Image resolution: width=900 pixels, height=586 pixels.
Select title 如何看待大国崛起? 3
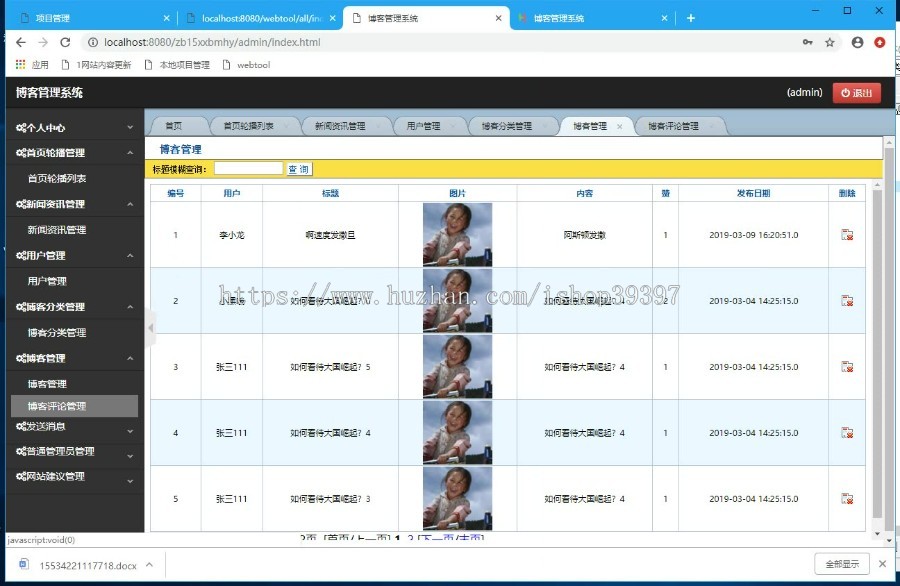point(331,499)
